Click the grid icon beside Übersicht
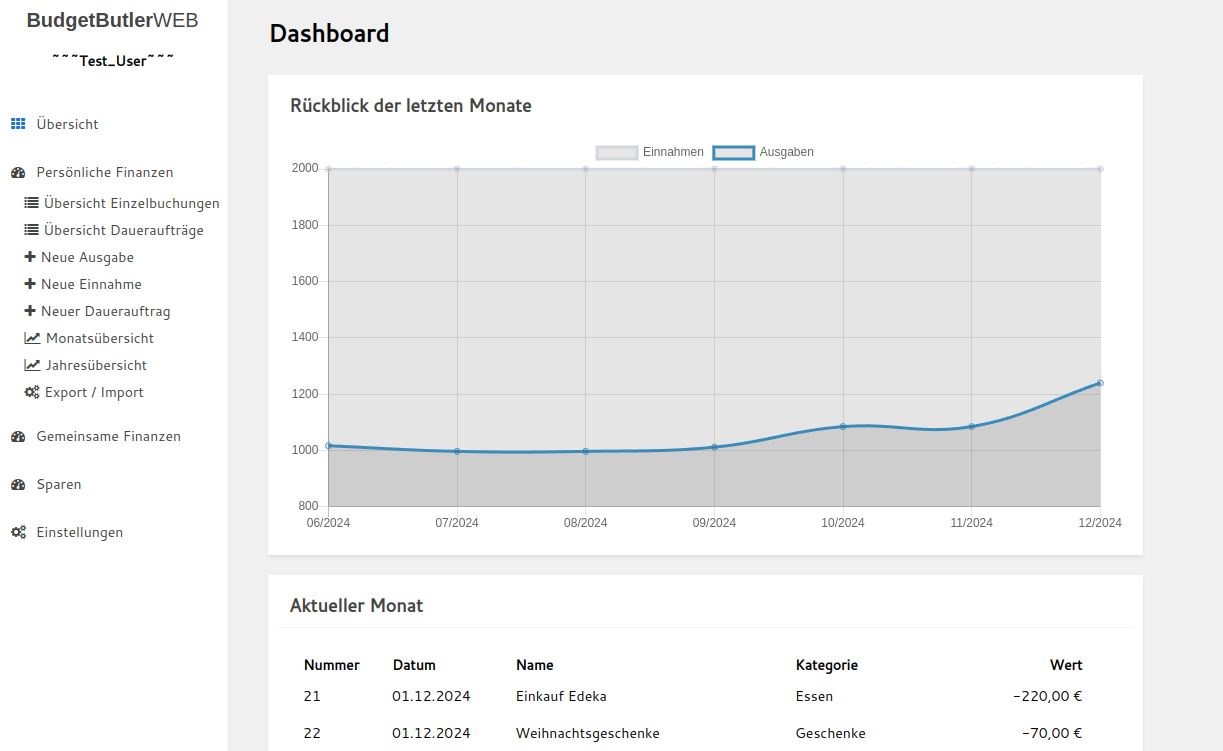Viewport: 1223px width, 751px height. tap(18, 123)
